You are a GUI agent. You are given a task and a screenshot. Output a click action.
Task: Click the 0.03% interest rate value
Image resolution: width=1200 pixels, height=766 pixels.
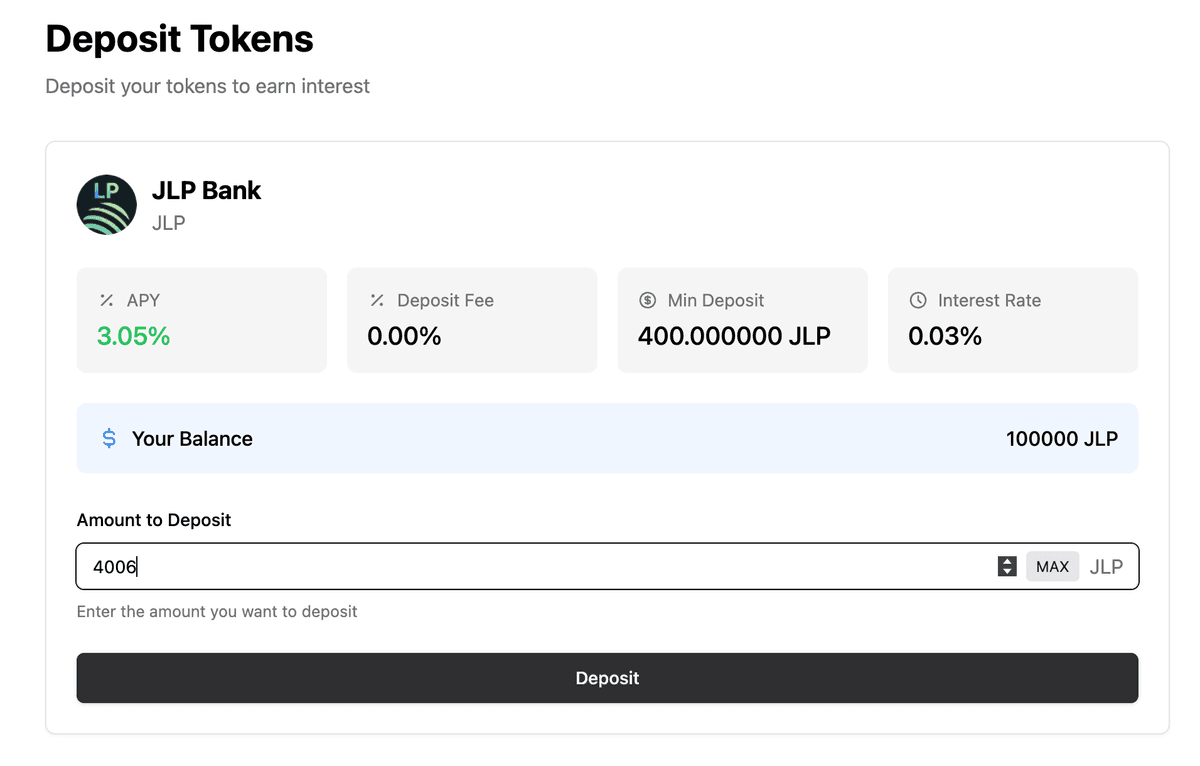coord(945,336)
